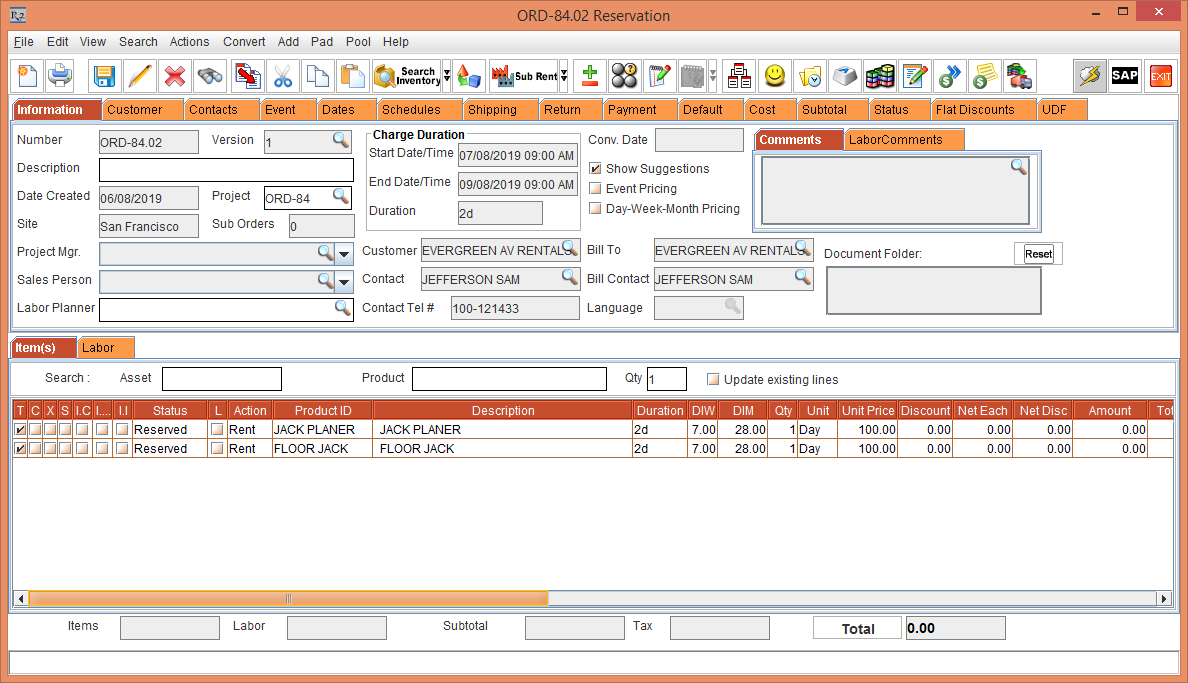
Task: Enable Event Pricing
Action: click(595, 188)
